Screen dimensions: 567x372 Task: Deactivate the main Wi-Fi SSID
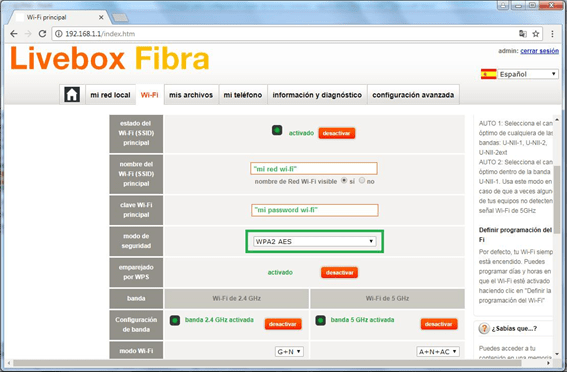click(x=337, y=133)
